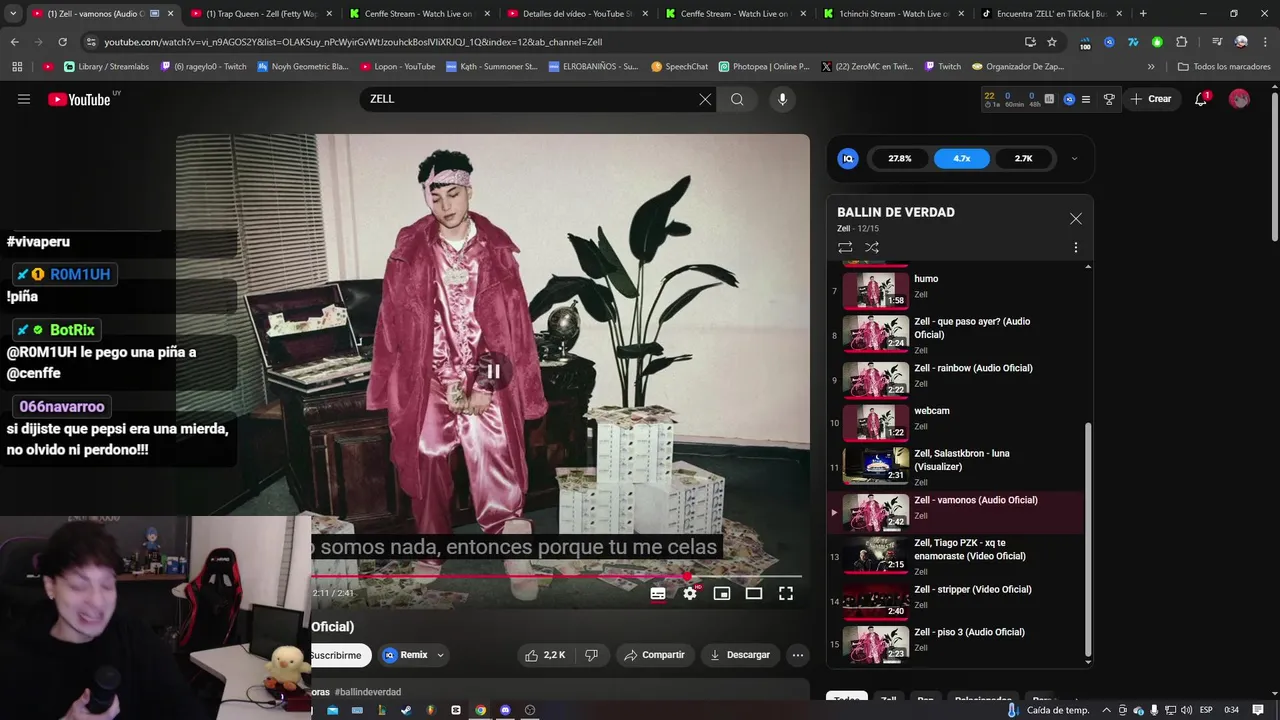
Task: Go back in the browser
Action: point(14,42)
